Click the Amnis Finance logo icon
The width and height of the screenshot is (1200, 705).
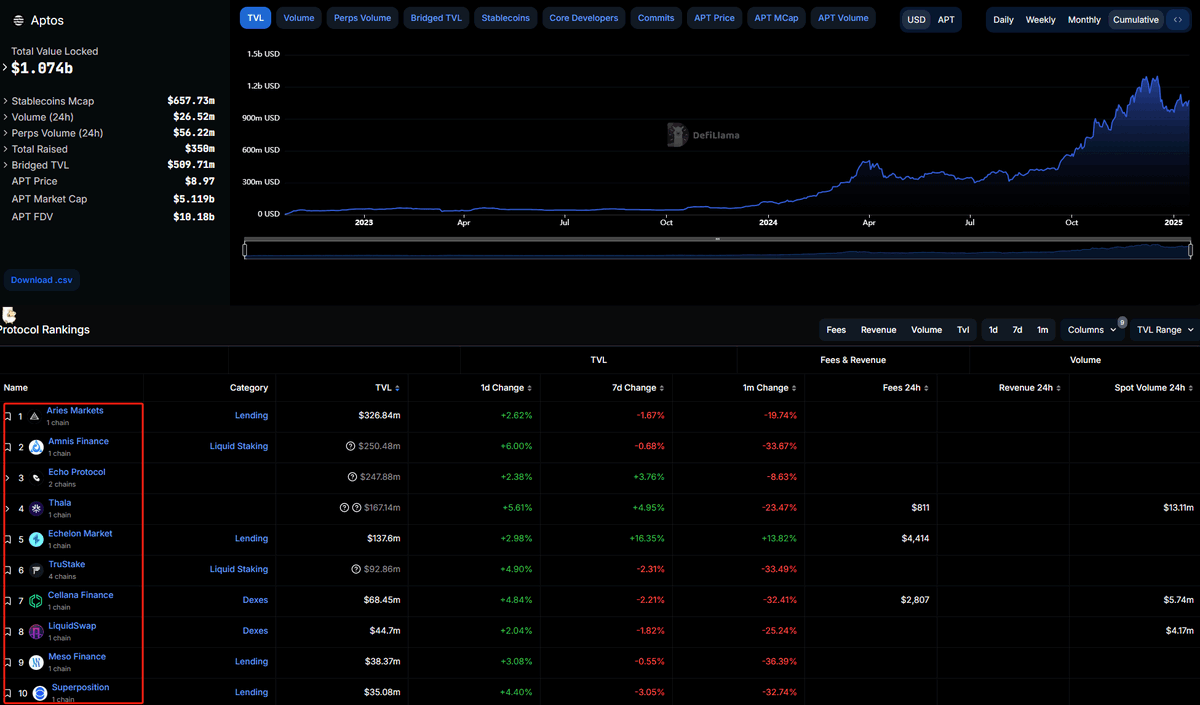point(36,447)
